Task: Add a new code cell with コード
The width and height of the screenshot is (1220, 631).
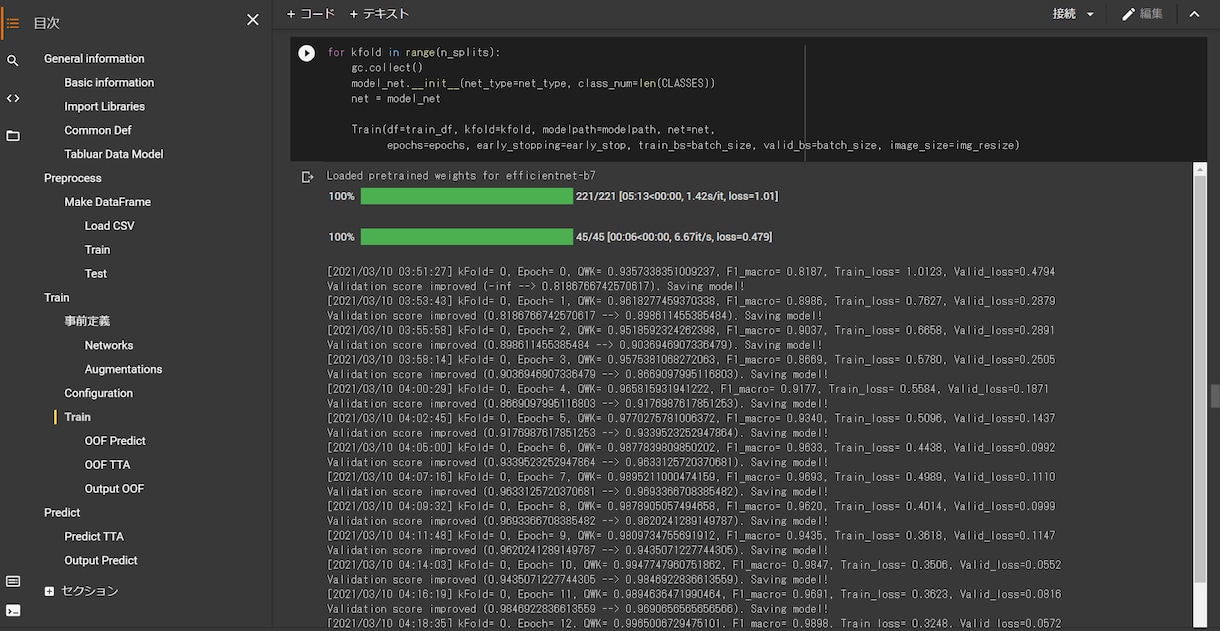Action: pyautogui.click(x=311, y=14)
